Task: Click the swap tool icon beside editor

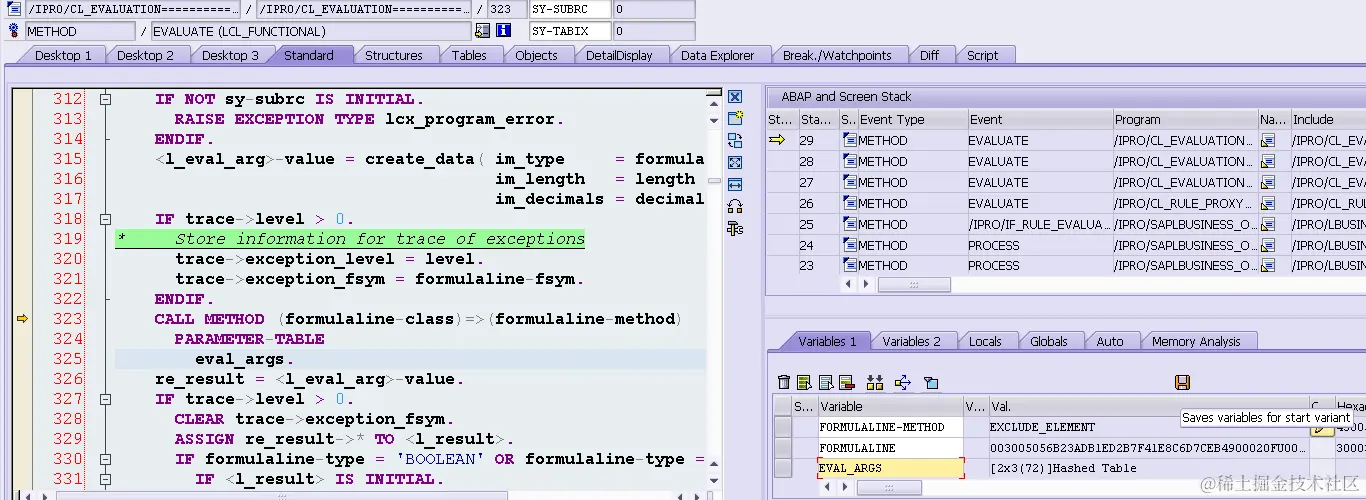Action: click(x=735, y=141)
